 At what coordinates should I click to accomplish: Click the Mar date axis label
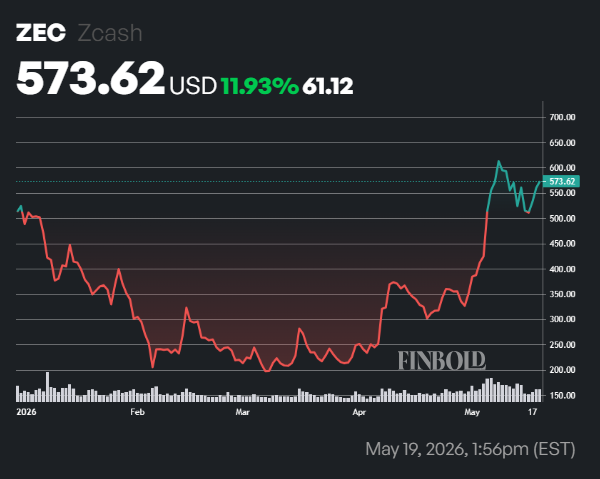(x=242, y=412)
